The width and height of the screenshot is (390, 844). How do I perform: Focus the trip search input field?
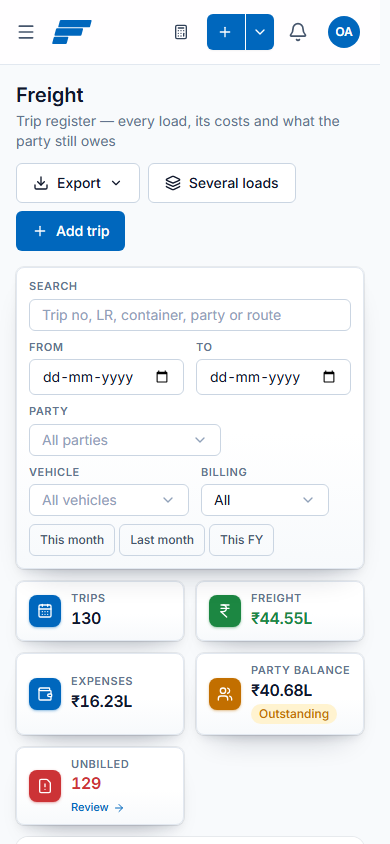click(190, 315)
